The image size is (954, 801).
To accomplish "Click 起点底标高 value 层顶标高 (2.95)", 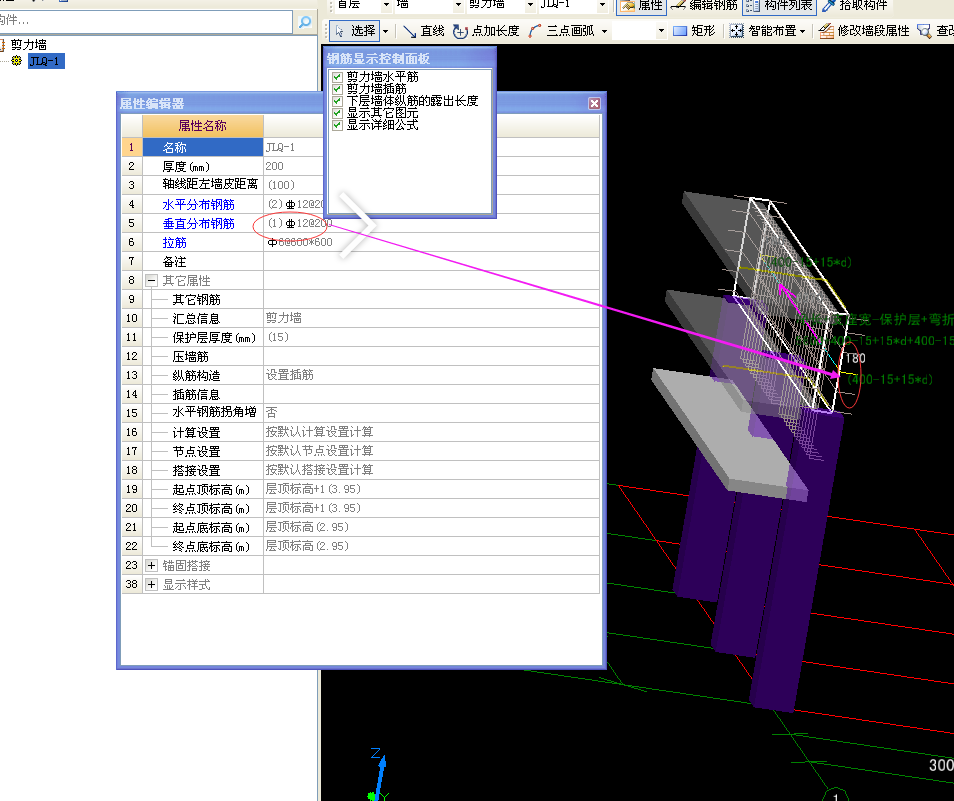I will pyautogui.click(x=431, y=527).
